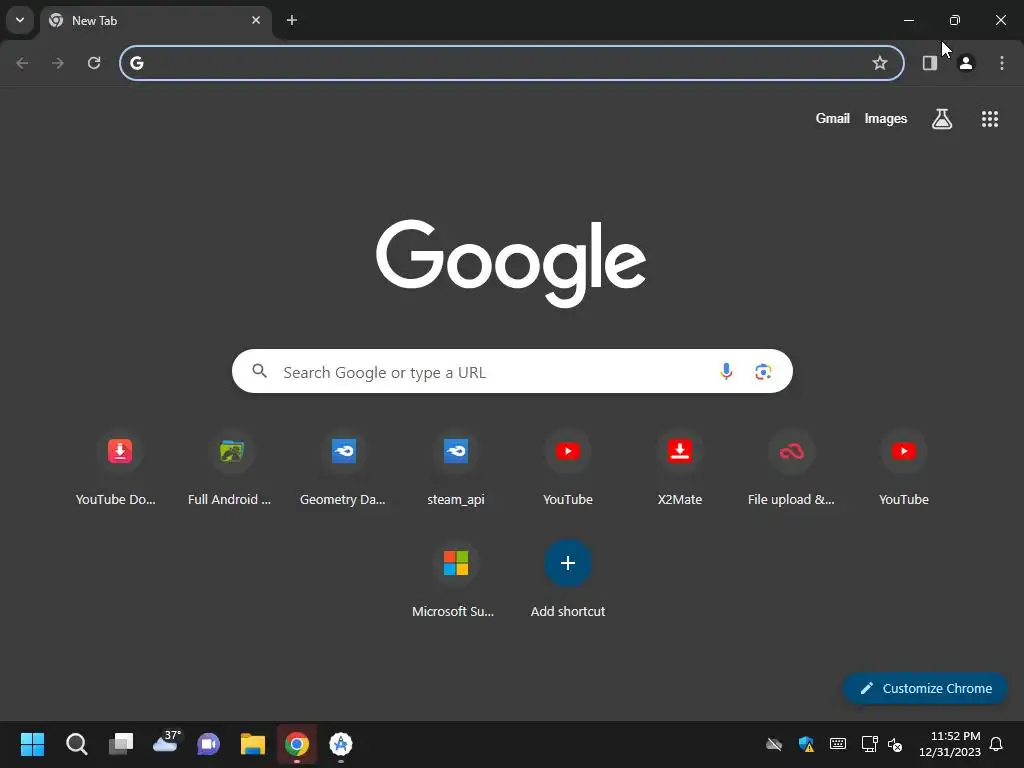Open the Chrome three-dot menu

pos(1002,63)
